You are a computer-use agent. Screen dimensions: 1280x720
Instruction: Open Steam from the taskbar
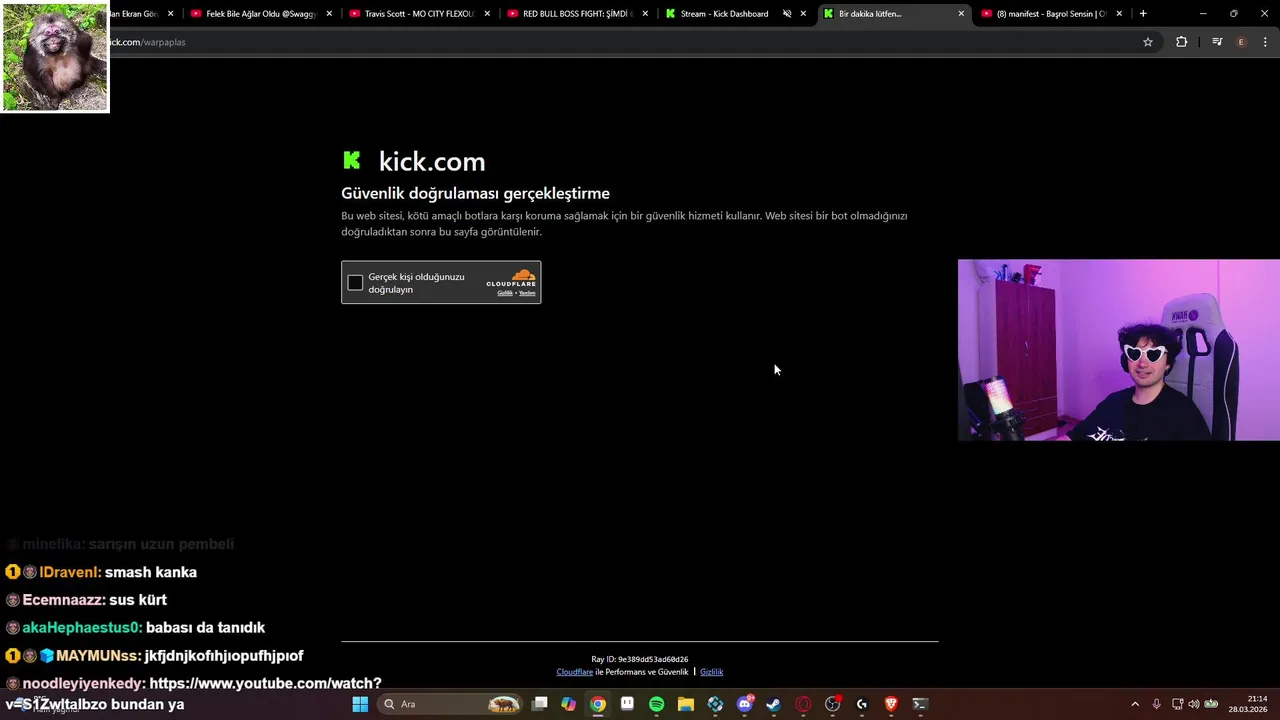tap(773, 704)
